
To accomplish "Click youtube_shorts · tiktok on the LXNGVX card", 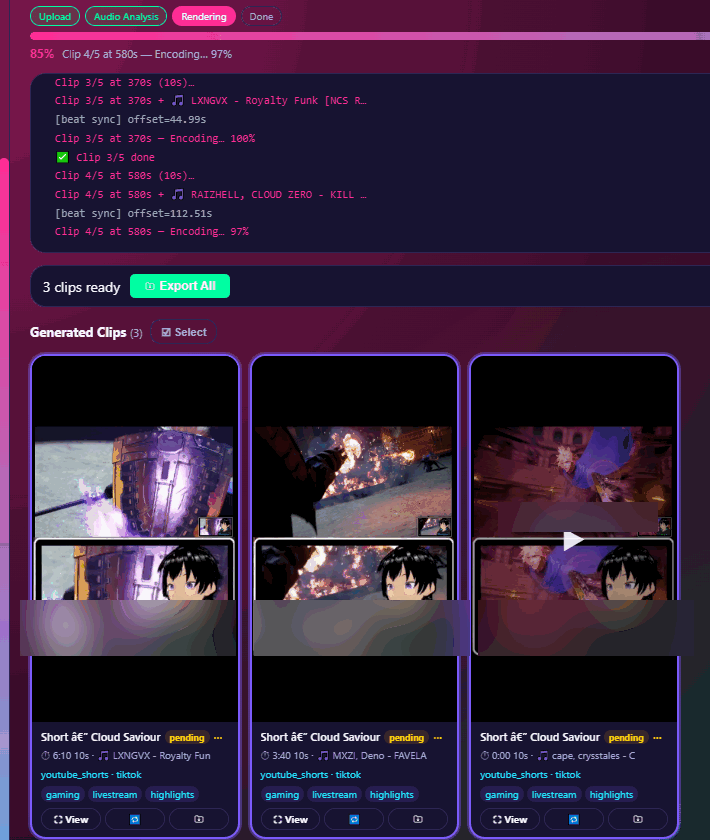I will (91, 775).
